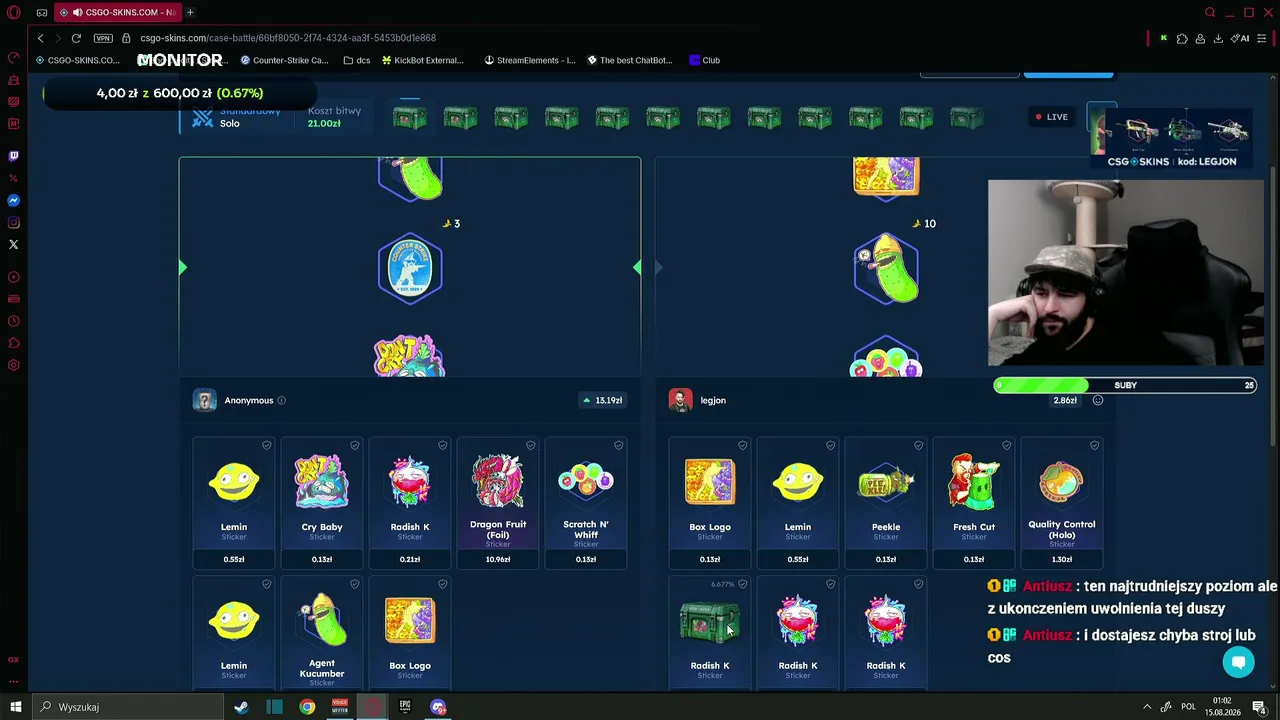1280x720 pixels.
Task: Open the Opera easy setup menu icon
Action: click(x=1262, y=38)
